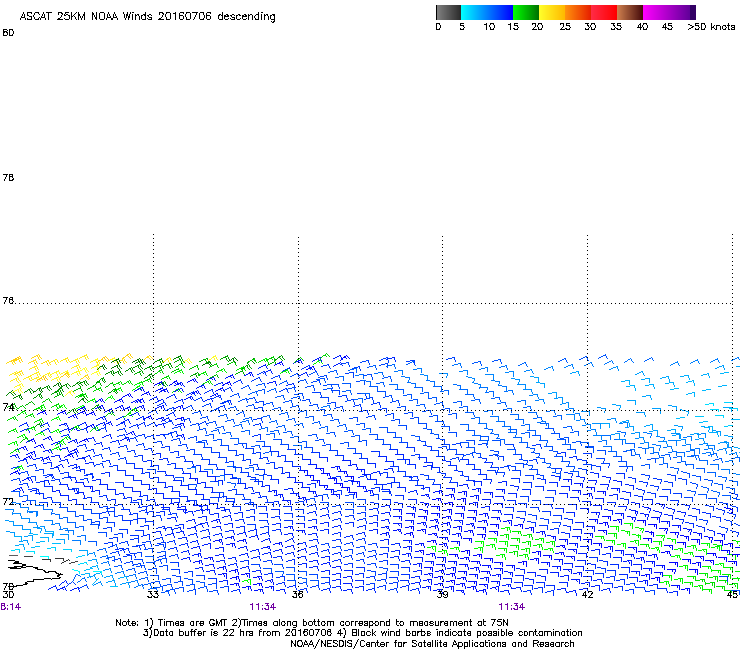Viewport: 740px width, 650px height.
Task: Click the latitude label 76 on the left axis
Action: point(8,300)
